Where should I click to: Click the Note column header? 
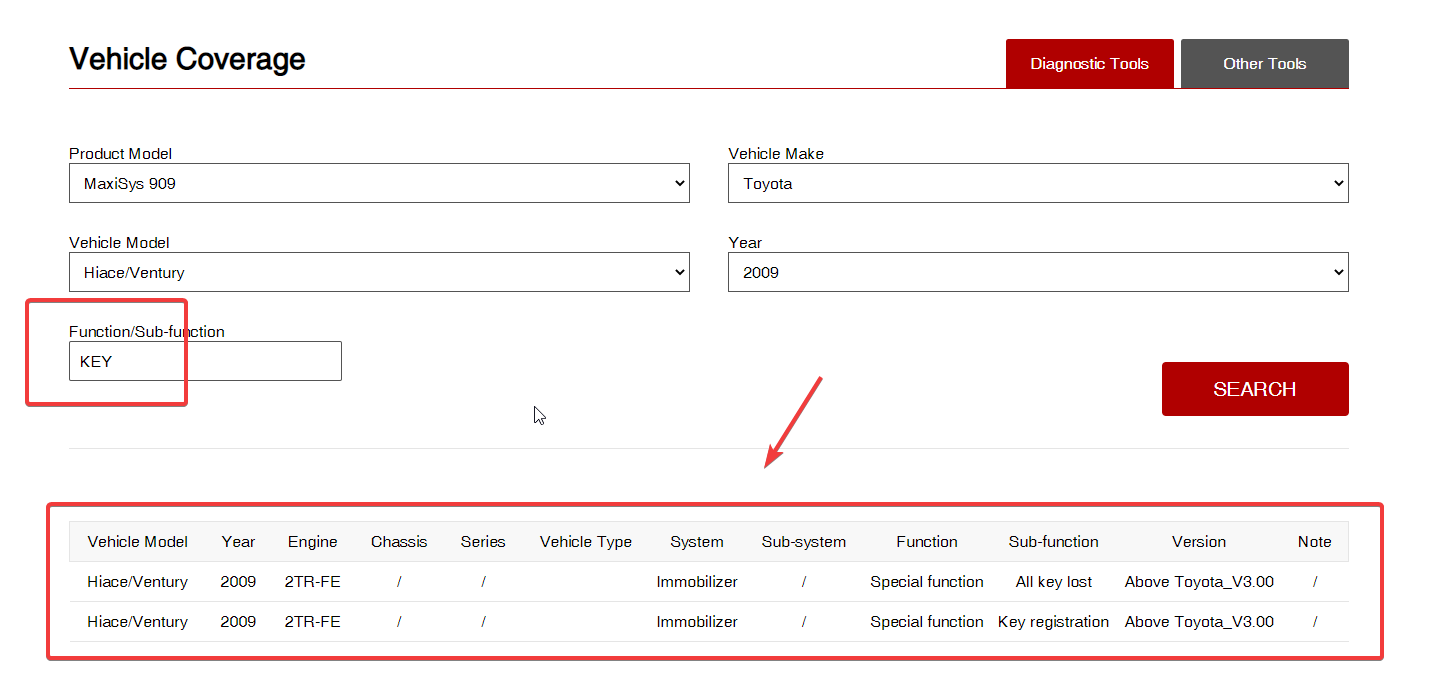(x=1314, y=542)
